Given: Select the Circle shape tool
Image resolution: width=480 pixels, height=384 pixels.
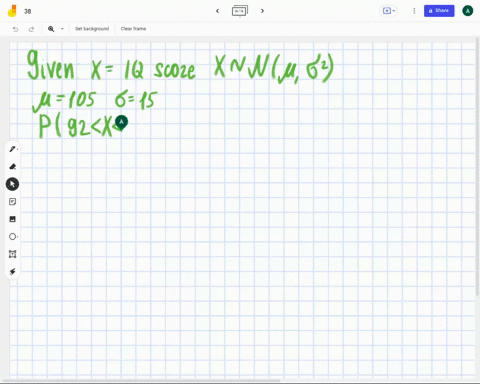Looking at the screenshot, I should point(13,237).
